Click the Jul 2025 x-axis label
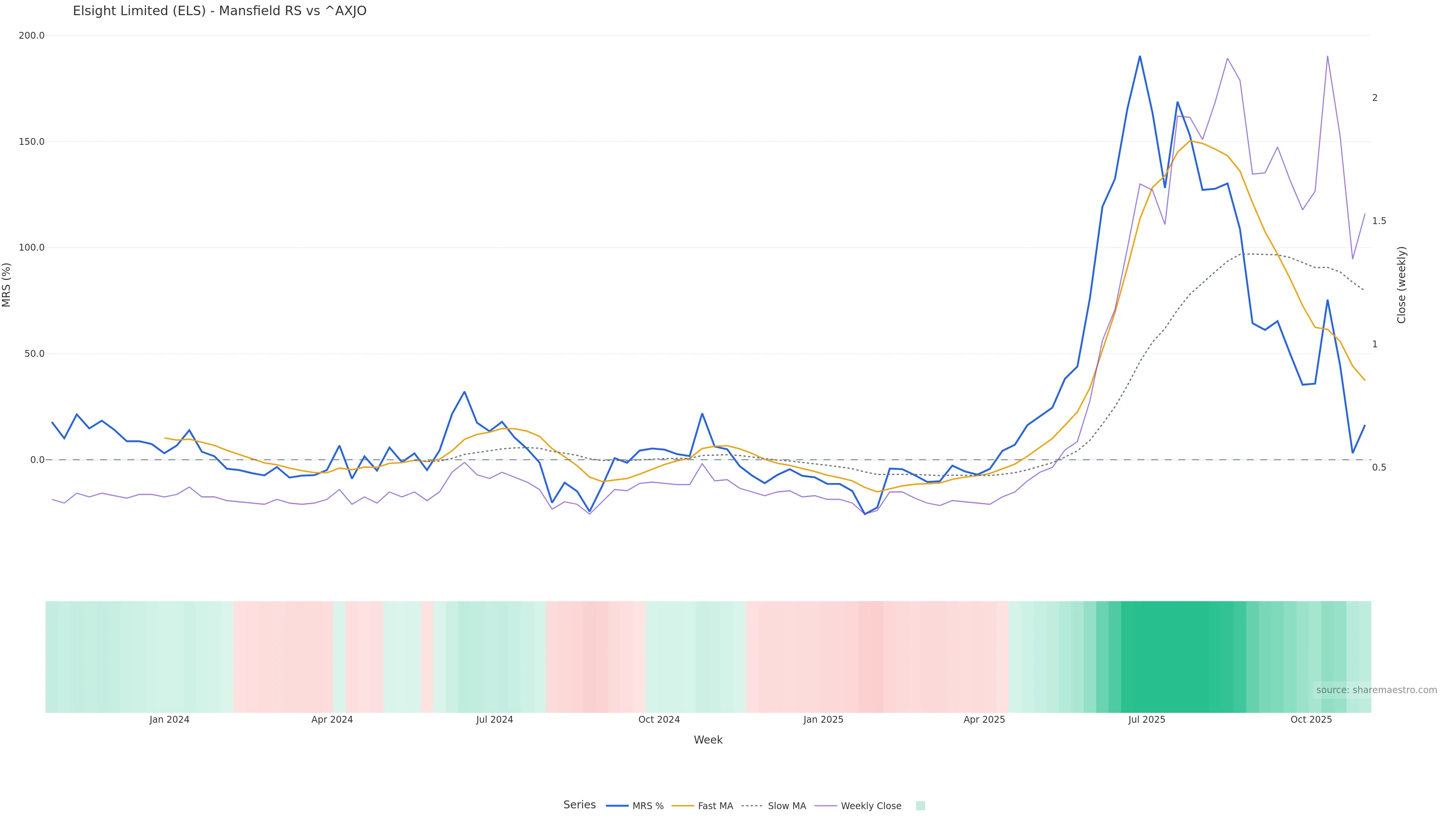This screenshot has height=819, width=1456. (1146, 720)
